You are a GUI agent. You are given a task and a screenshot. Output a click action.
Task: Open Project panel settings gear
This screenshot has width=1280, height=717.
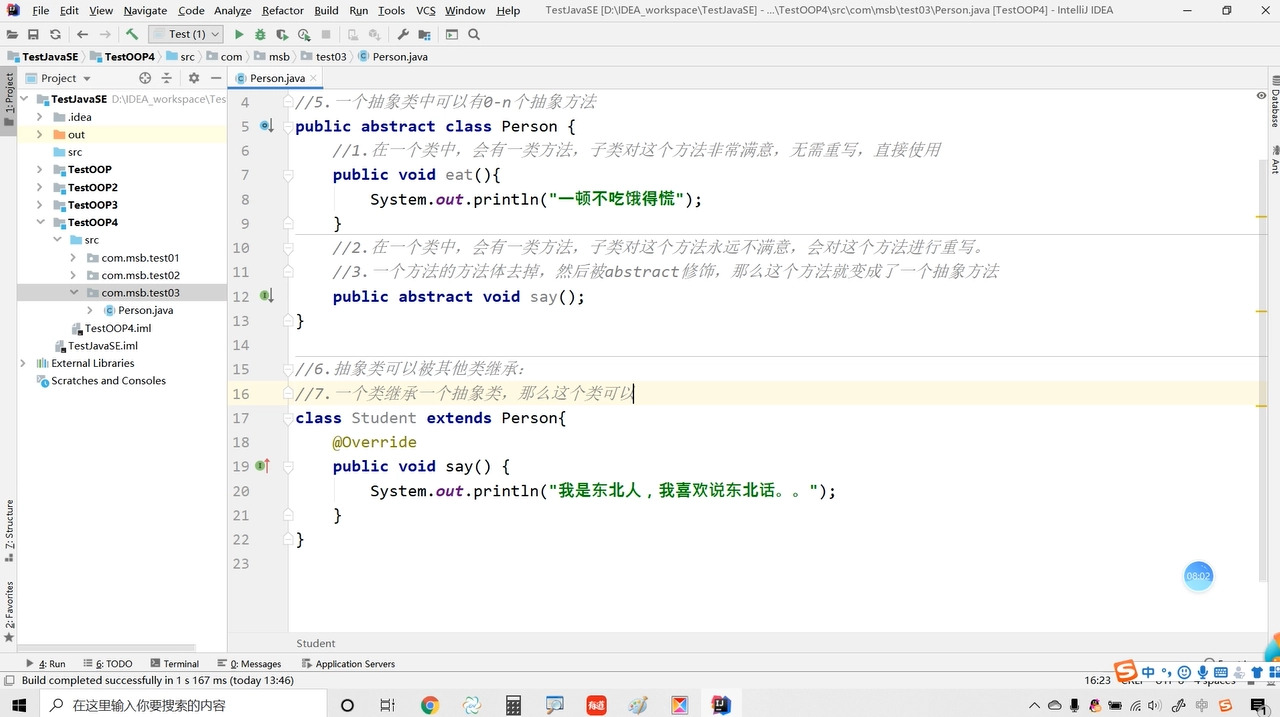[x=194, y=78]
